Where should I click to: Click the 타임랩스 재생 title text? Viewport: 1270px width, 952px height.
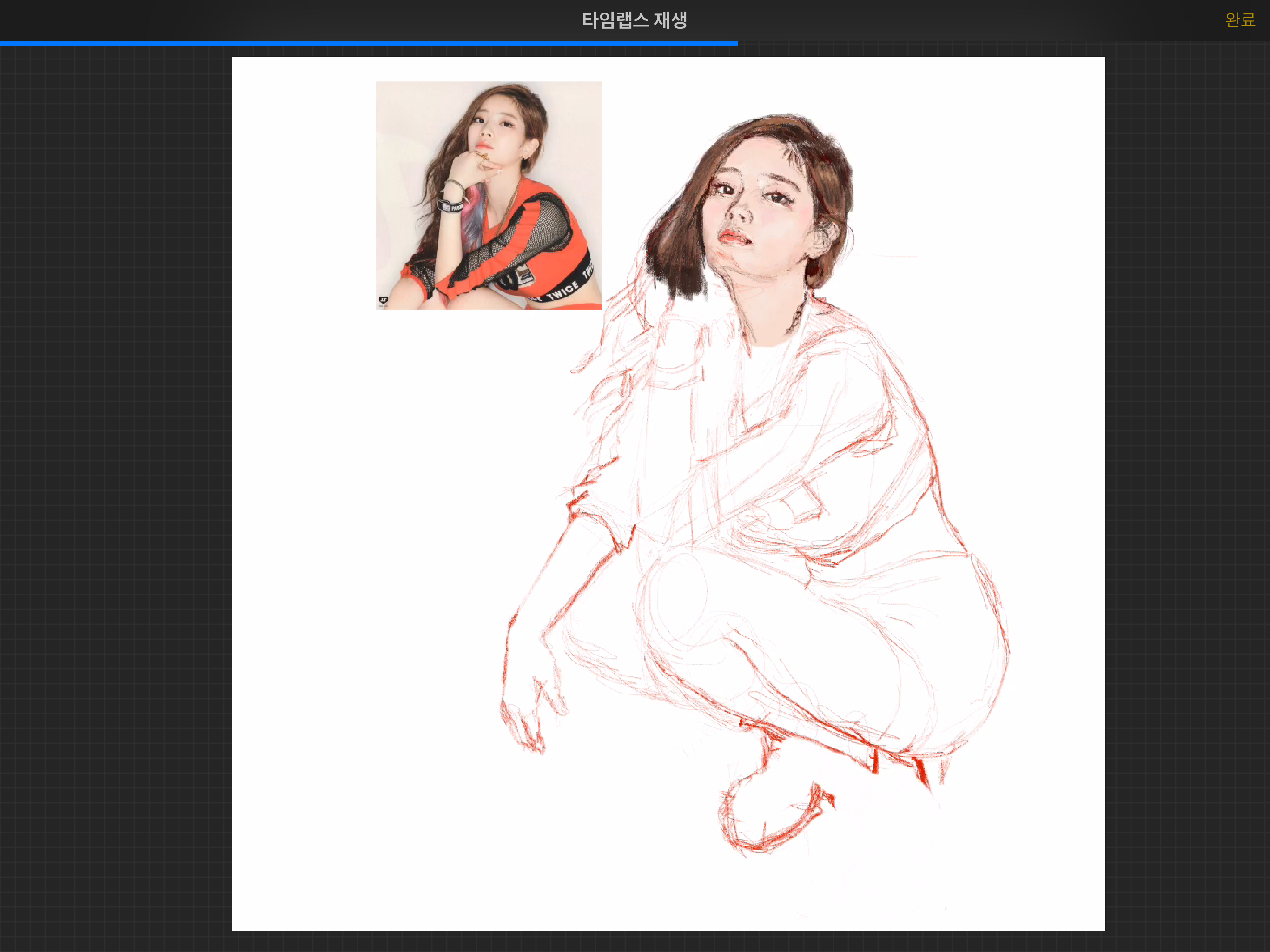[x=635, y=20]
